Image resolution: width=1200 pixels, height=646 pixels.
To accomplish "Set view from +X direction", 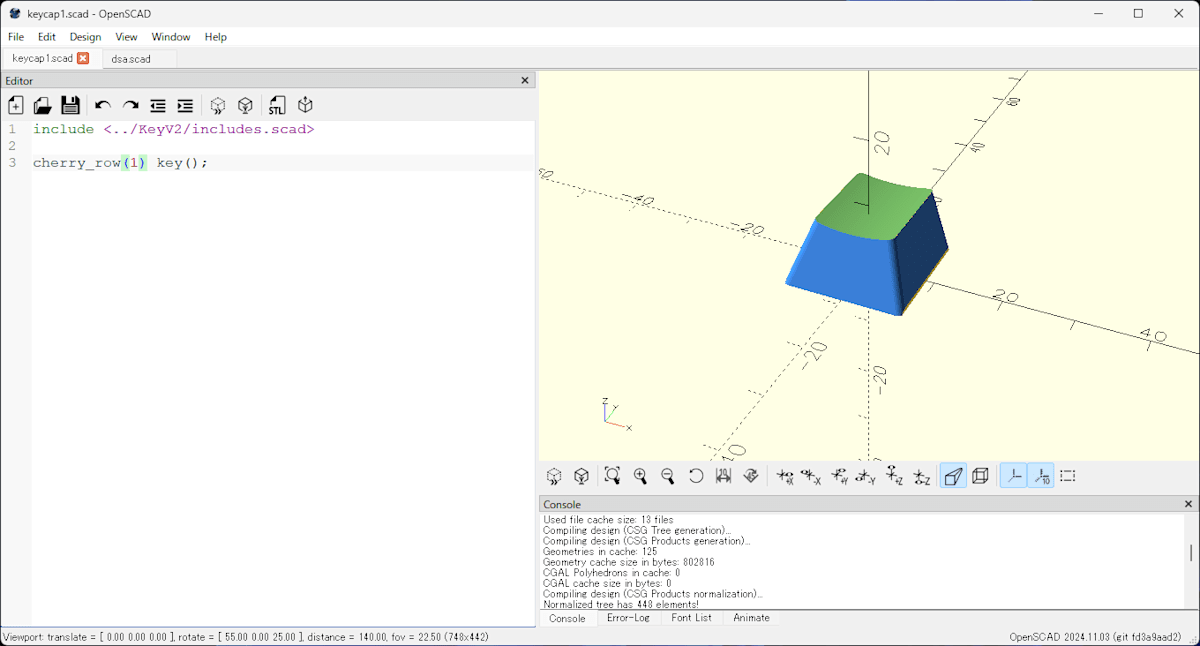I will click(x=785, y=476).
